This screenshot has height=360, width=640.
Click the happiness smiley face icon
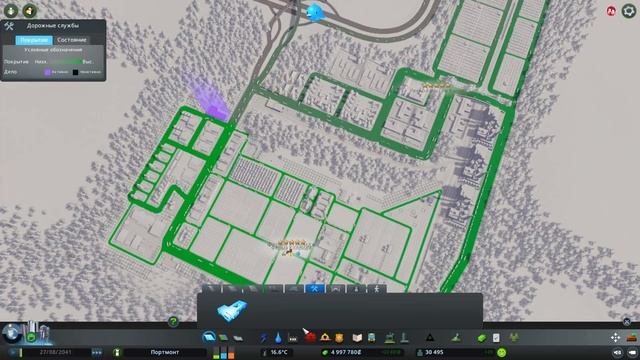[x=502, y=352]
